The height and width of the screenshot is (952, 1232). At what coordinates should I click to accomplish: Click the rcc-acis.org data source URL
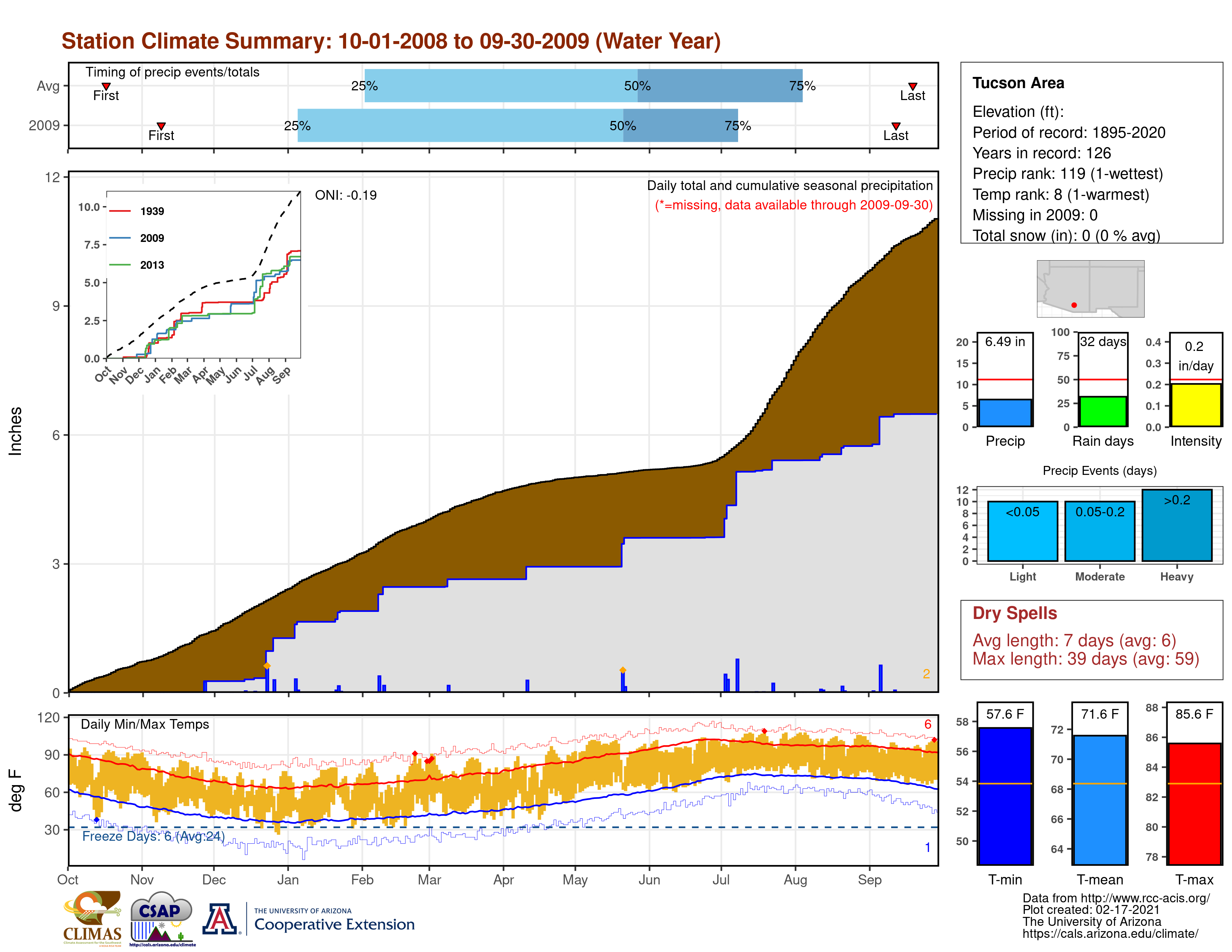click(1145, 898)
